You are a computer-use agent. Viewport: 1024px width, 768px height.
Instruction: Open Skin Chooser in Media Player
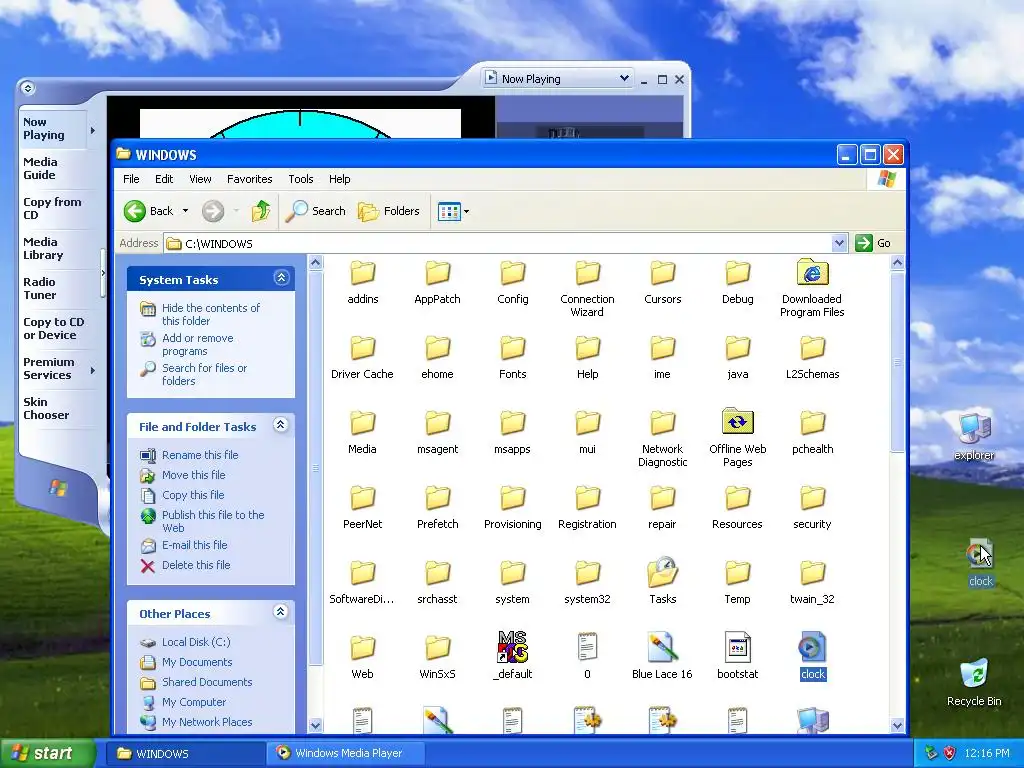pyautogui.click(x=46, y=408)
